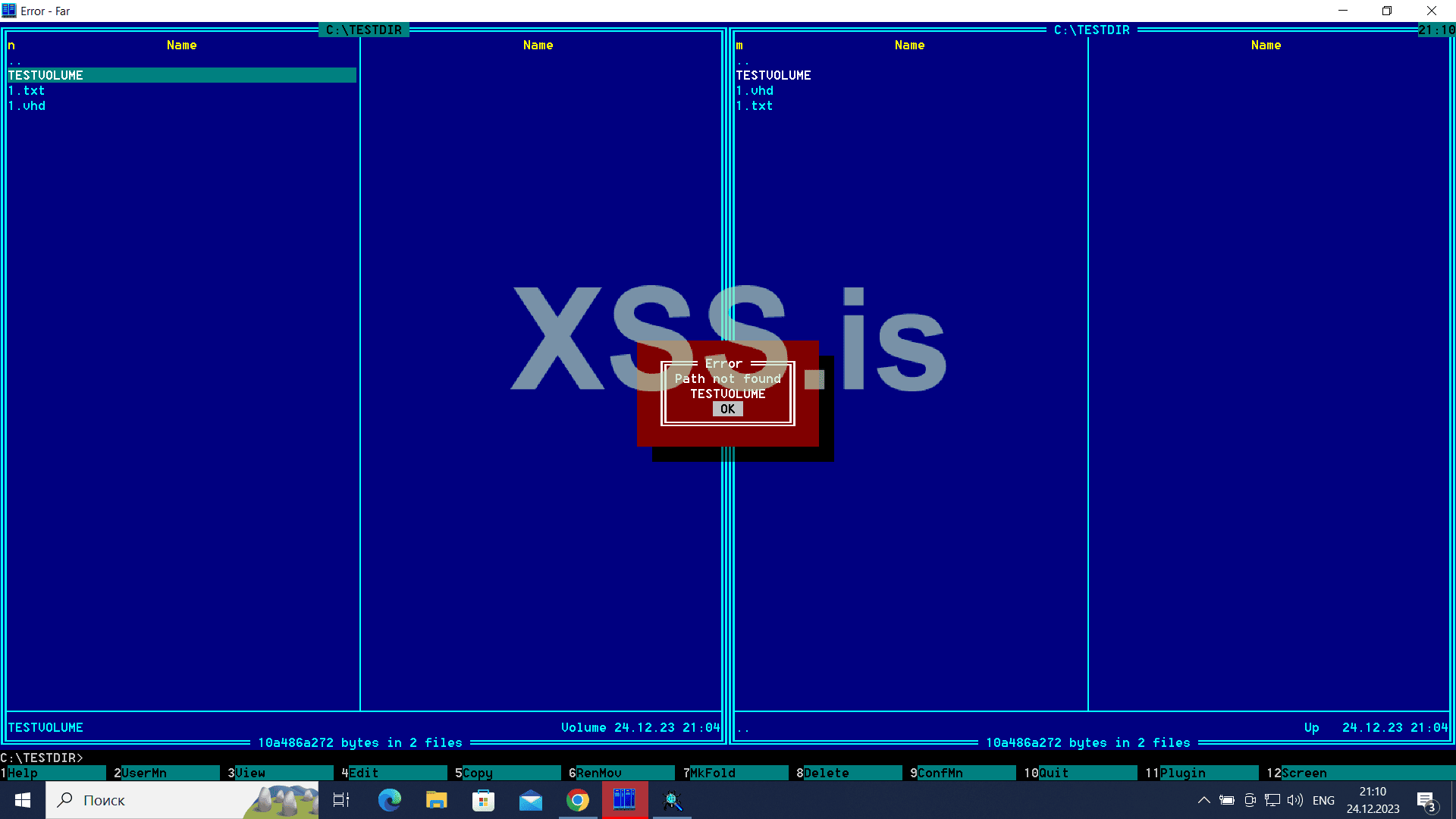Open the notification center

tap(1426, 801)
